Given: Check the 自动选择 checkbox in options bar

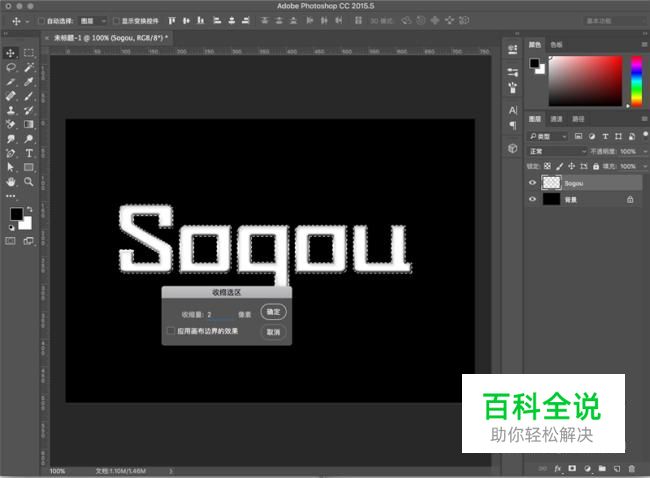Looking at the screenshot, I should (41, 21).
